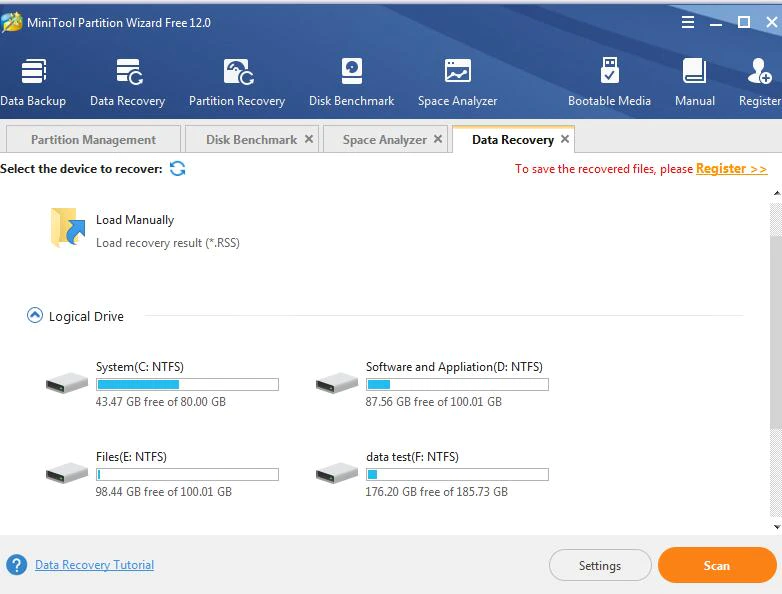Viewport: 782px width, 594px height.
Task: Select the Software and Appliation D: drive icon
Action: (337, 383)
